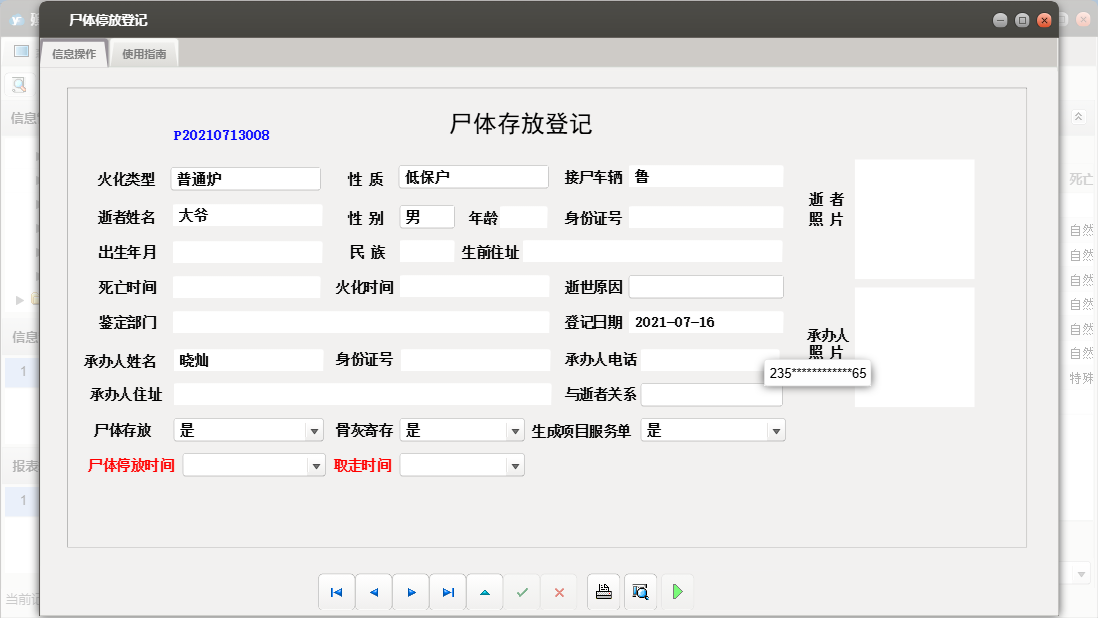Click the 逝者照片 photo box

[914, 219]
